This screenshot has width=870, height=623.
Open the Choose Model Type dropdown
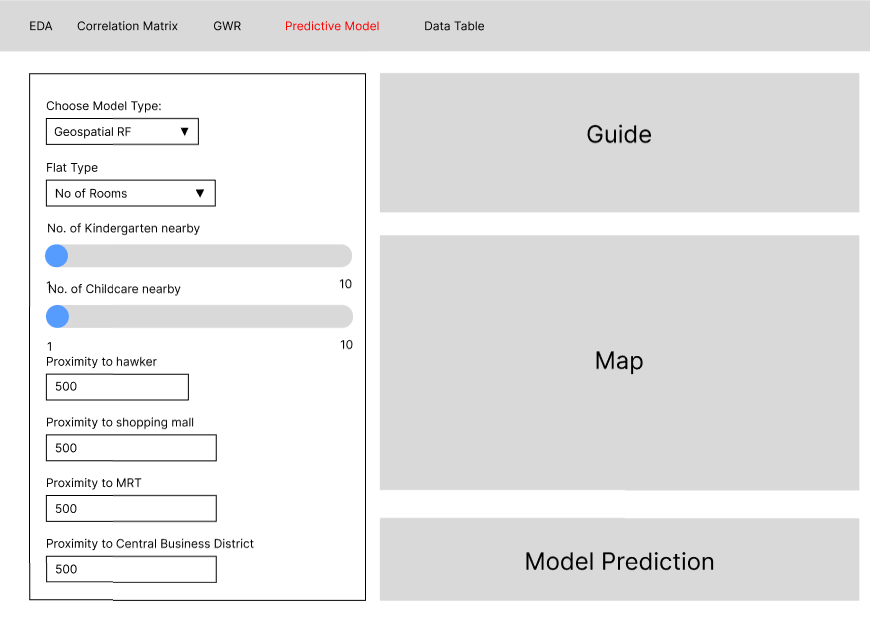click(x=122, y=132)
